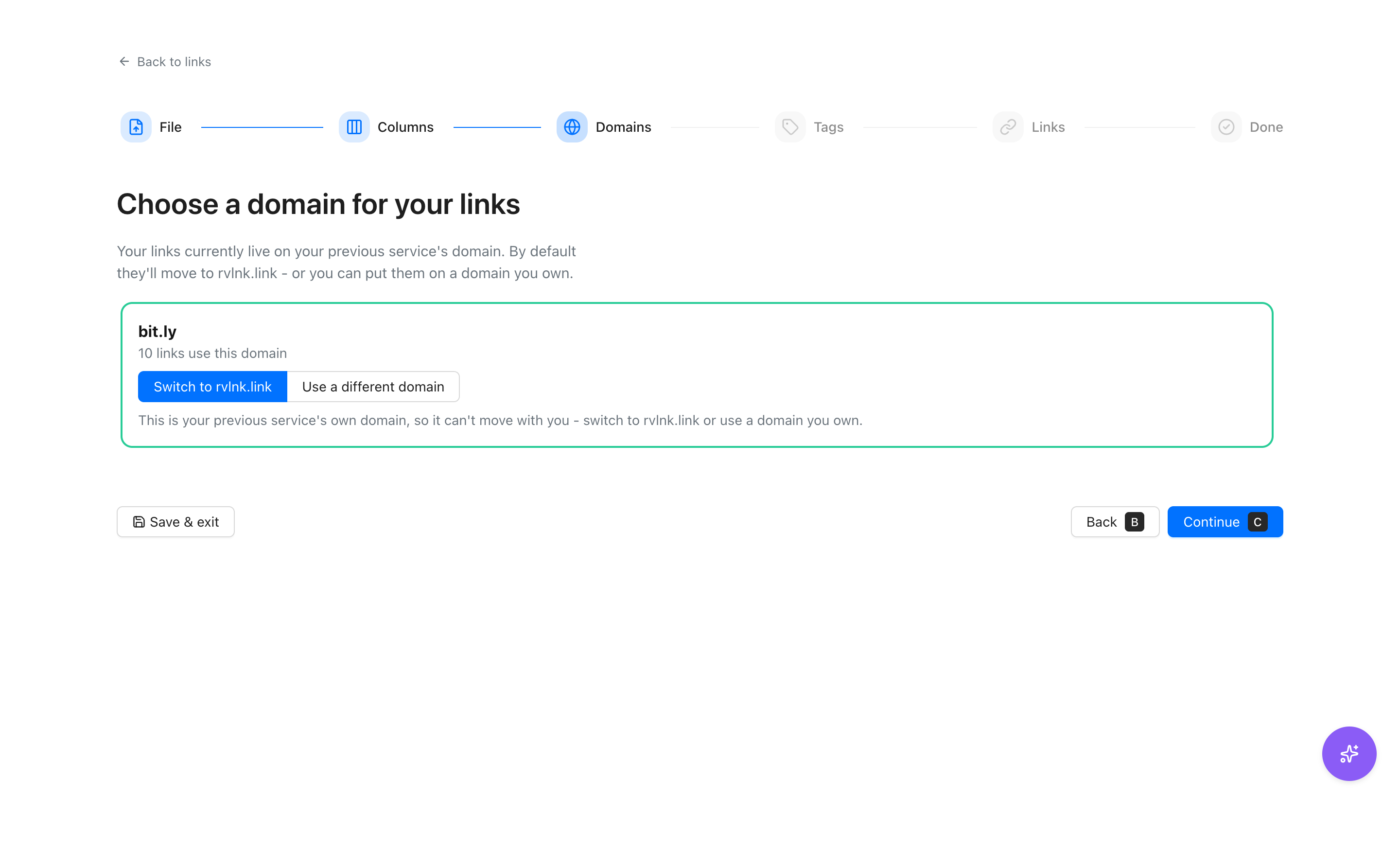Viewport: 1400px width, 851px height.
Task: Select Use a different domain option
Action: tap(373, 387)
